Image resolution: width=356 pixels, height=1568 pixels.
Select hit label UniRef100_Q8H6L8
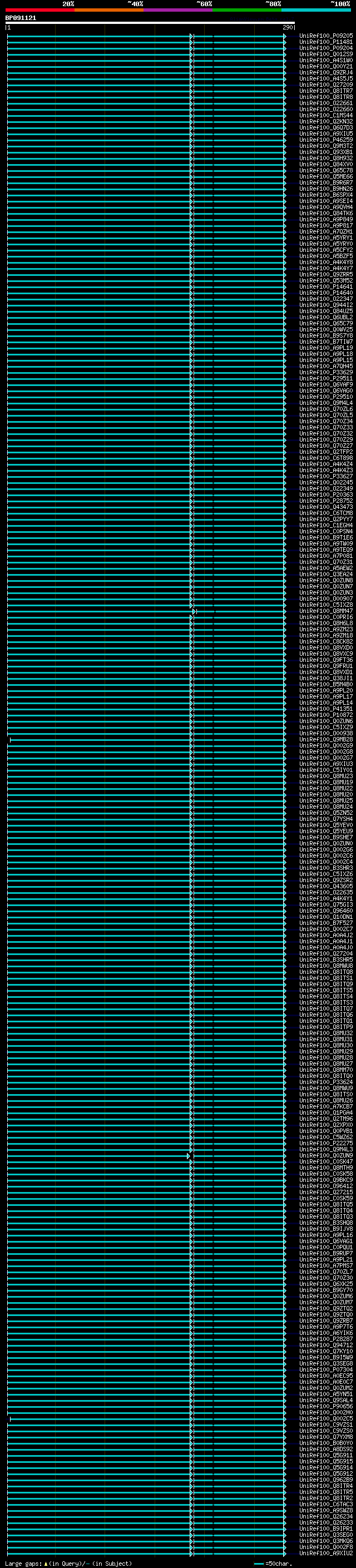pos(326,624)
